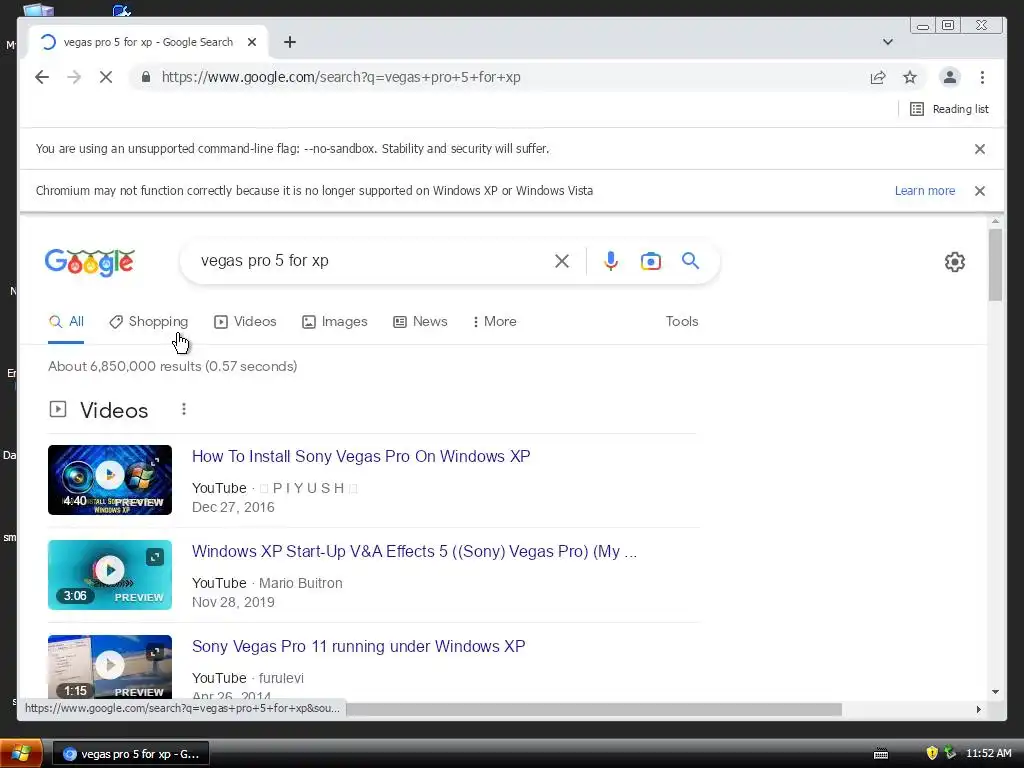Switch to the Videos tab

pyautogui.click(x=246, y=321)
